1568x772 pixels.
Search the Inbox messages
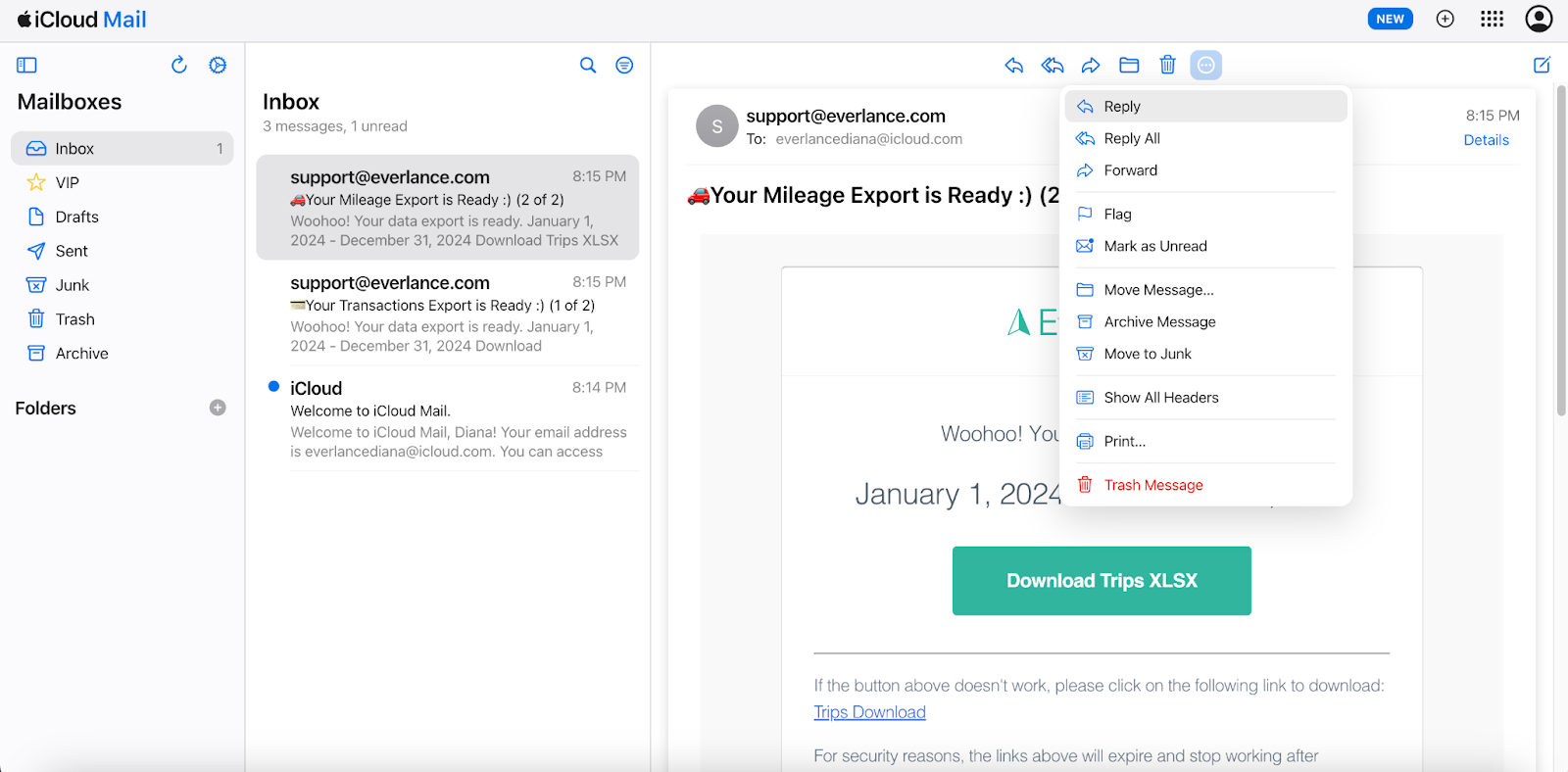point(588,66)
